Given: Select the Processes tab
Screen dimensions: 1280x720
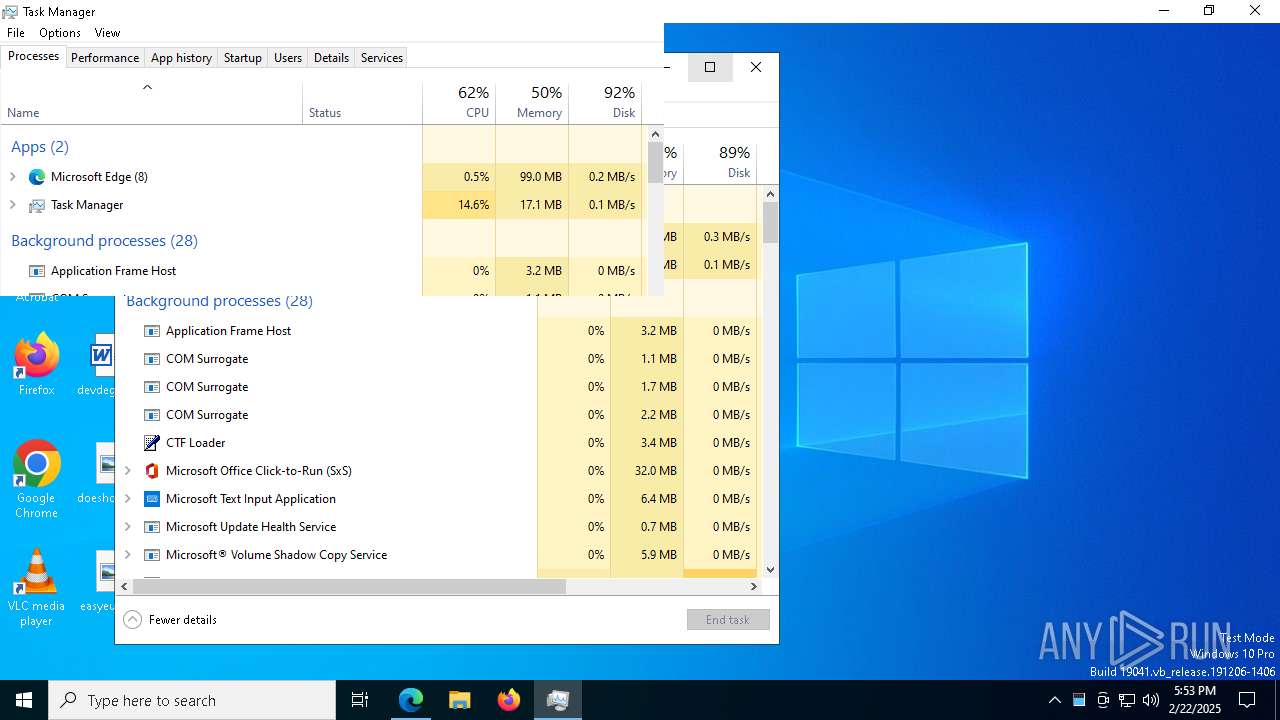Looking at the screenshot, I should (33, 56).
